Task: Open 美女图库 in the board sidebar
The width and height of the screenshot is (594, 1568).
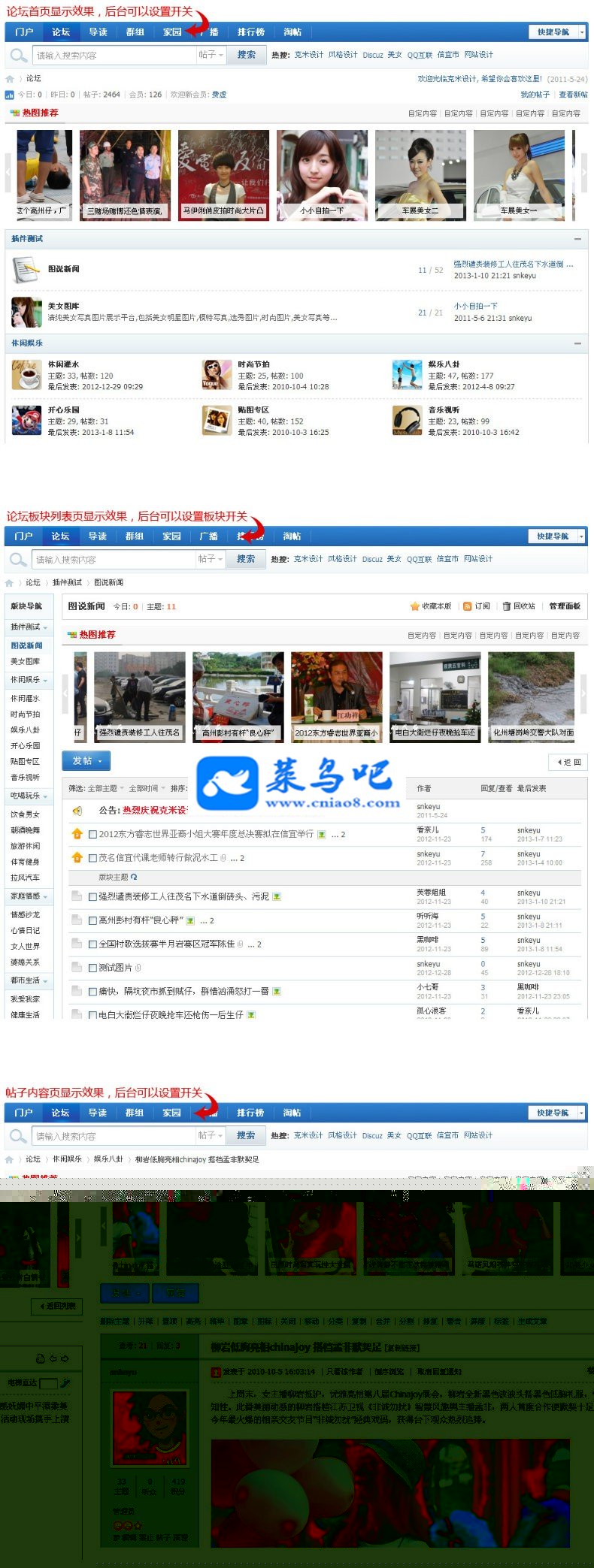Action: coord(25,661)
